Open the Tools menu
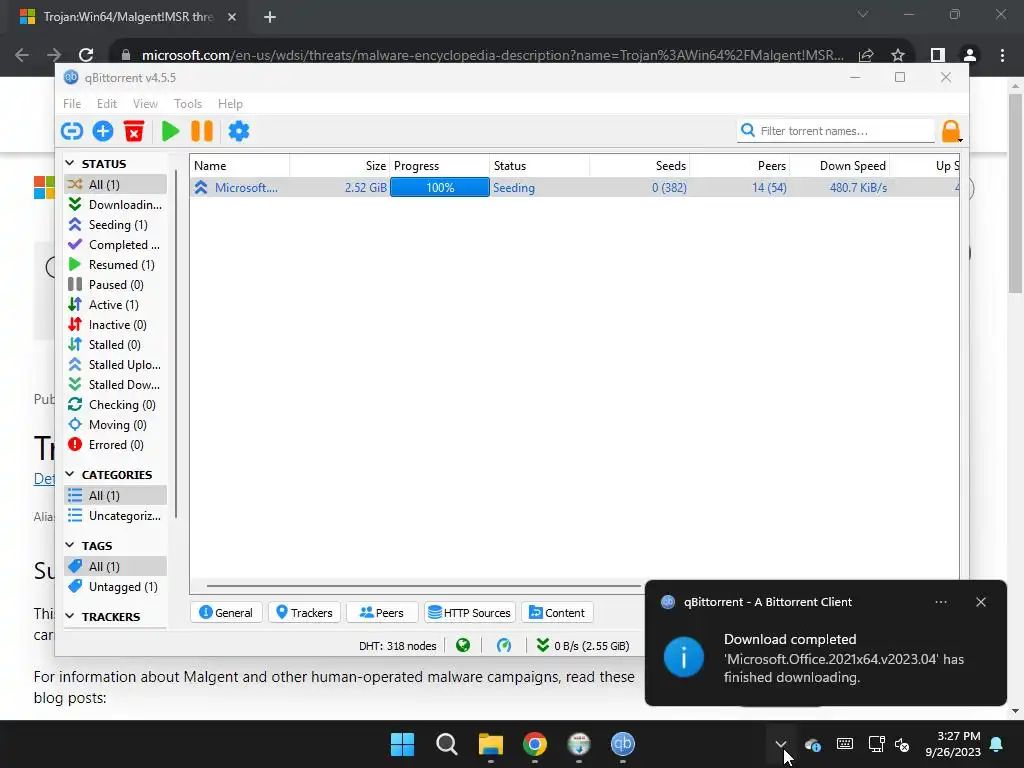 (187, 104)
